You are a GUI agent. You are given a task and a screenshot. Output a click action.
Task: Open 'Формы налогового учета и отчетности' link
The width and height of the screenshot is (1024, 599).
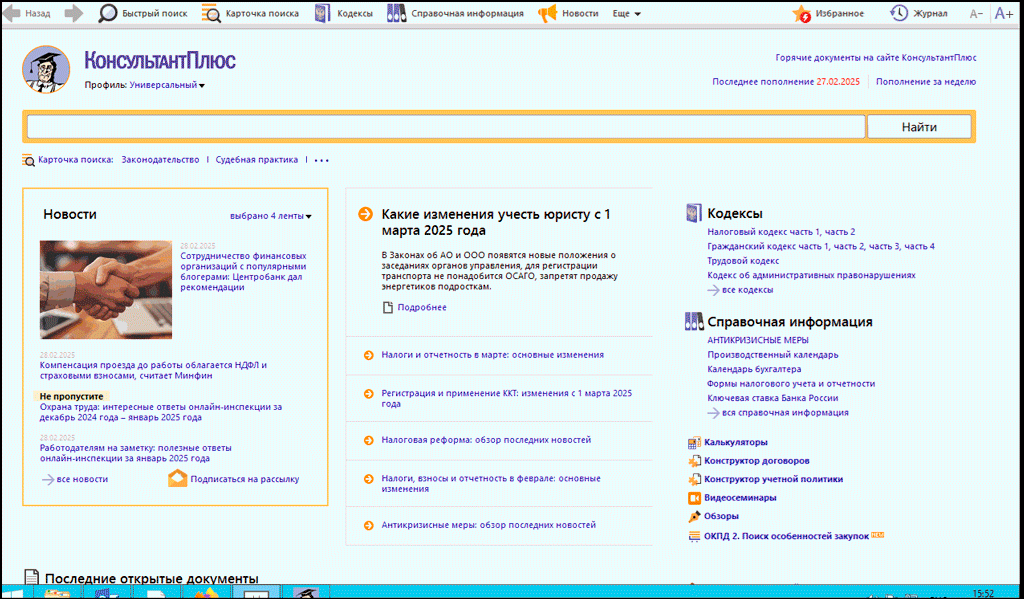point(791,383)
